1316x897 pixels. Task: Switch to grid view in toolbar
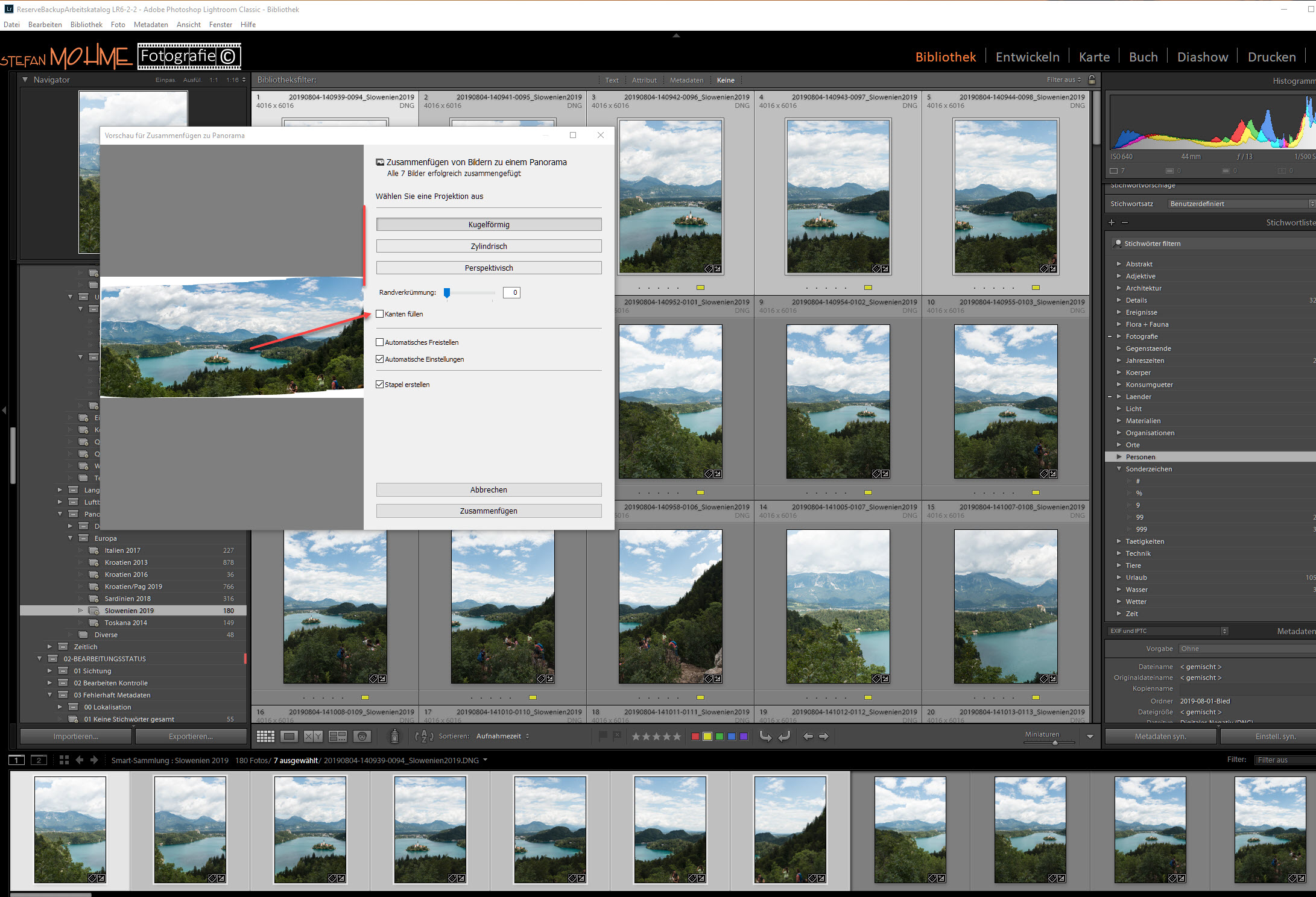(x=265, y=736)
